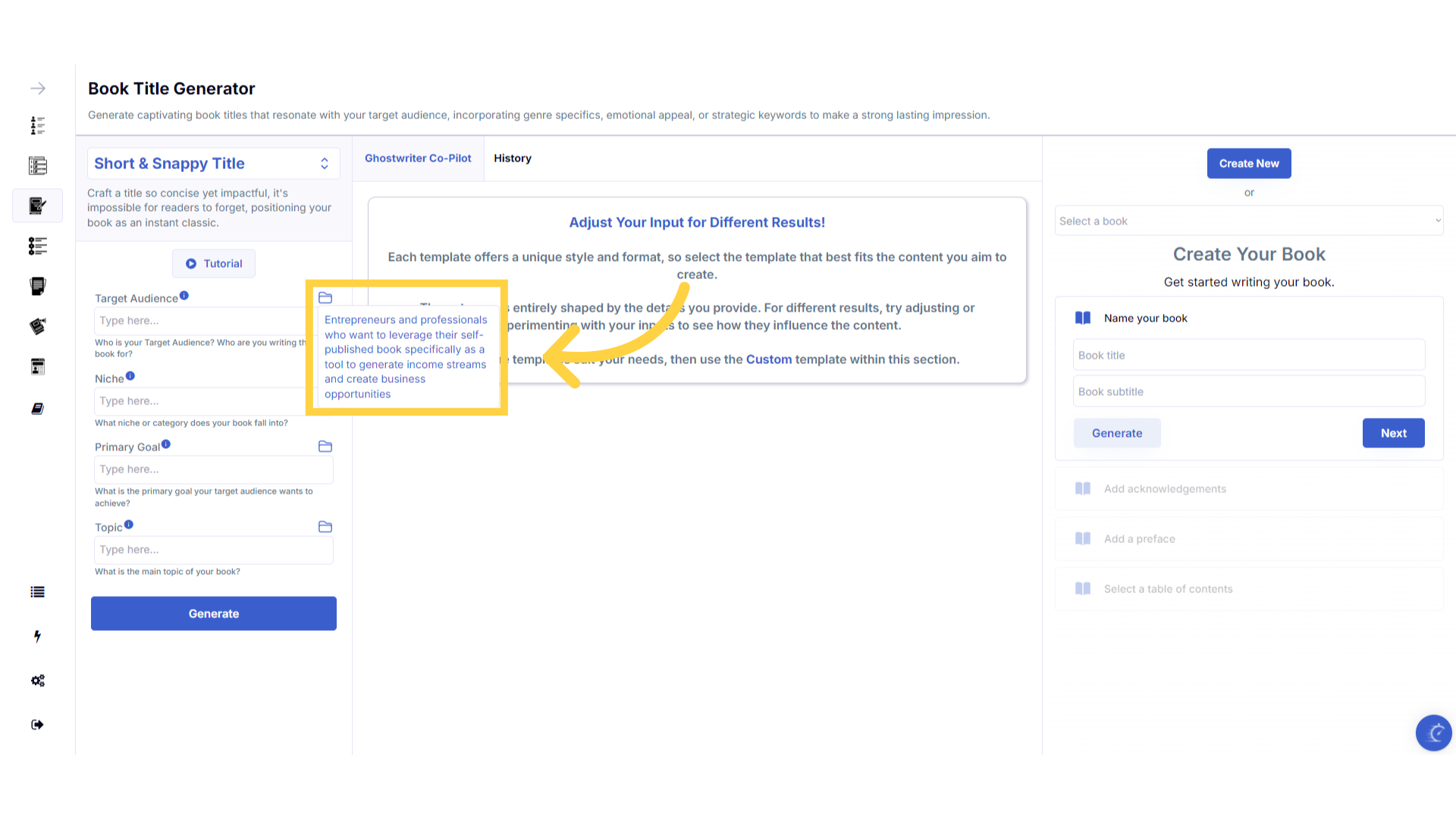This screenshot has height=819, width=1456.
Task: Open the Select a book dropdown
Action: point(1248,221)
